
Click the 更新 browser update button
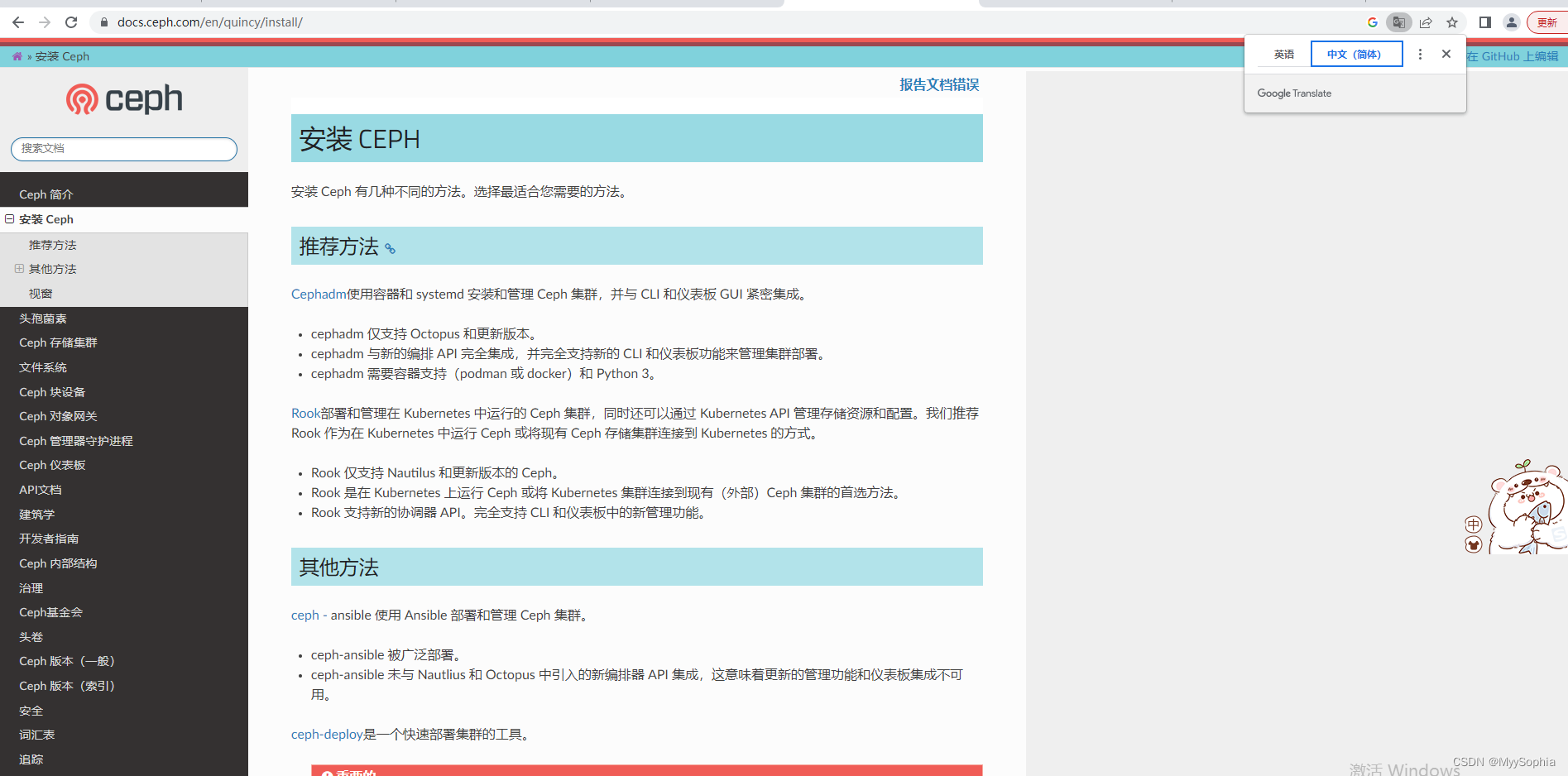tap(1547, 22)
